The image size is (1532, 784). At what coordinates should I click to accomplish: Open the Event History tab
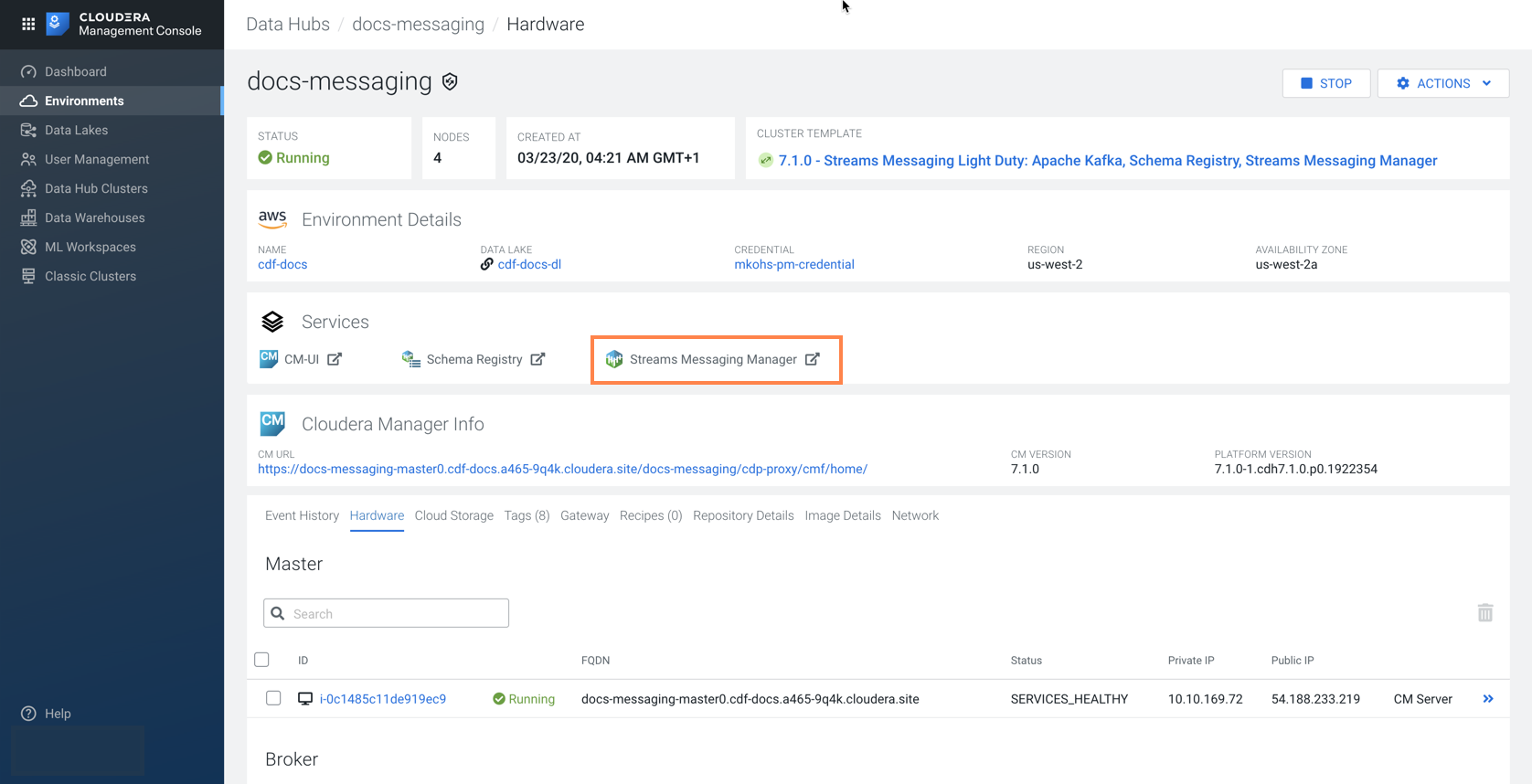pyautogui.click(x=302, y=515)
